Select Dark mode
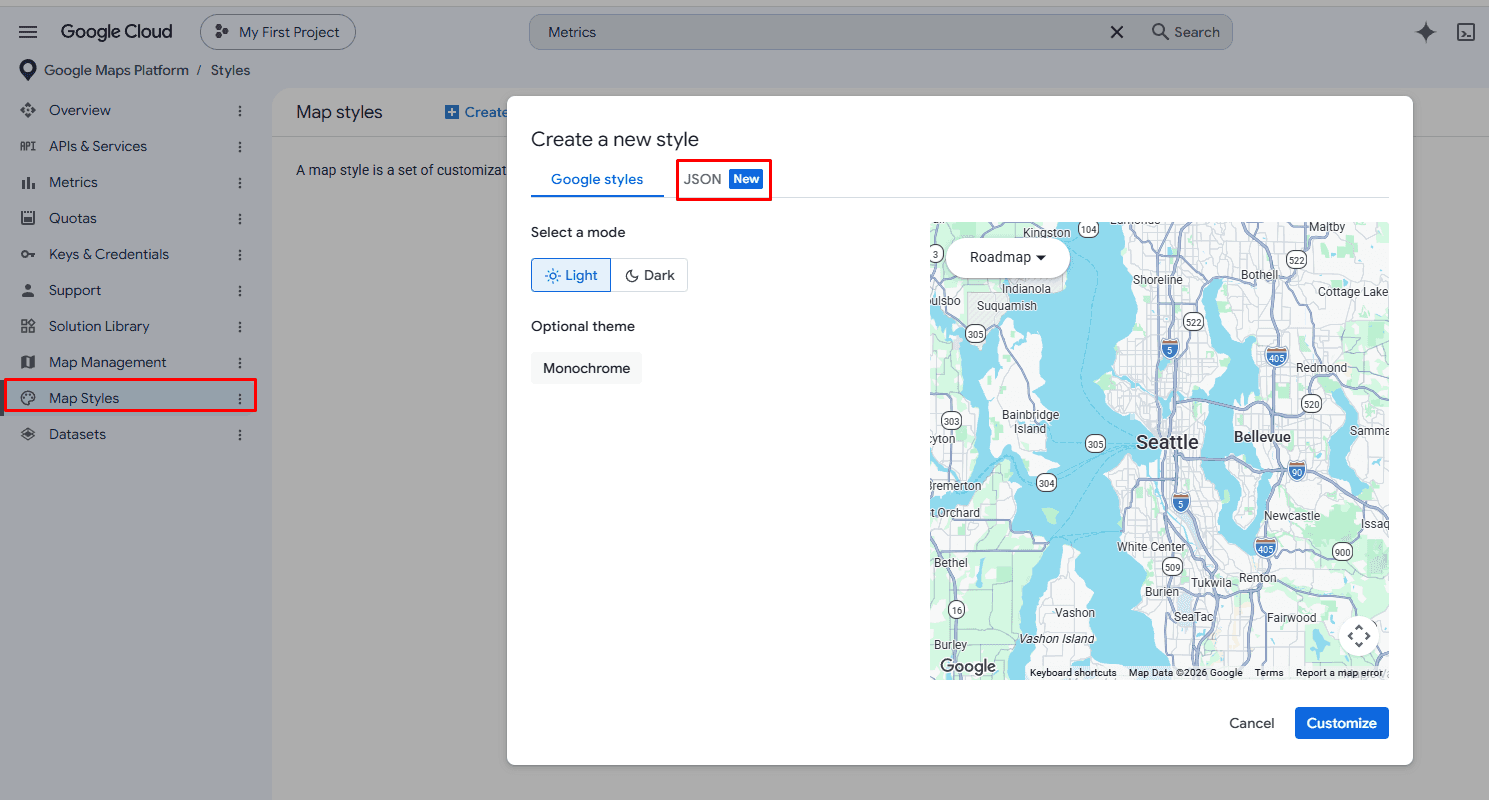The width and height of the screenshot is (1489, 800). (649, 275)
